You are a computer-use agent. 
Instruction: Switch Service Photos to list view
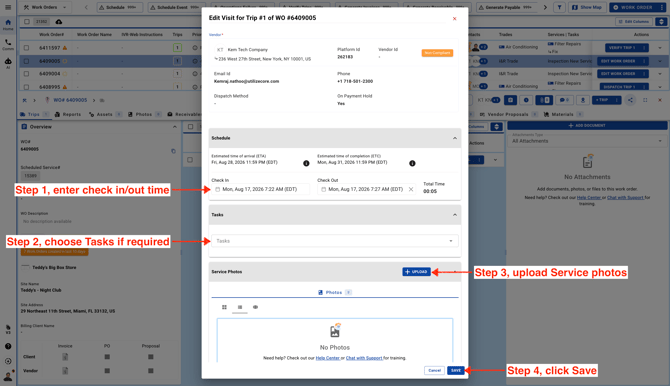click(x=240, y=307)
